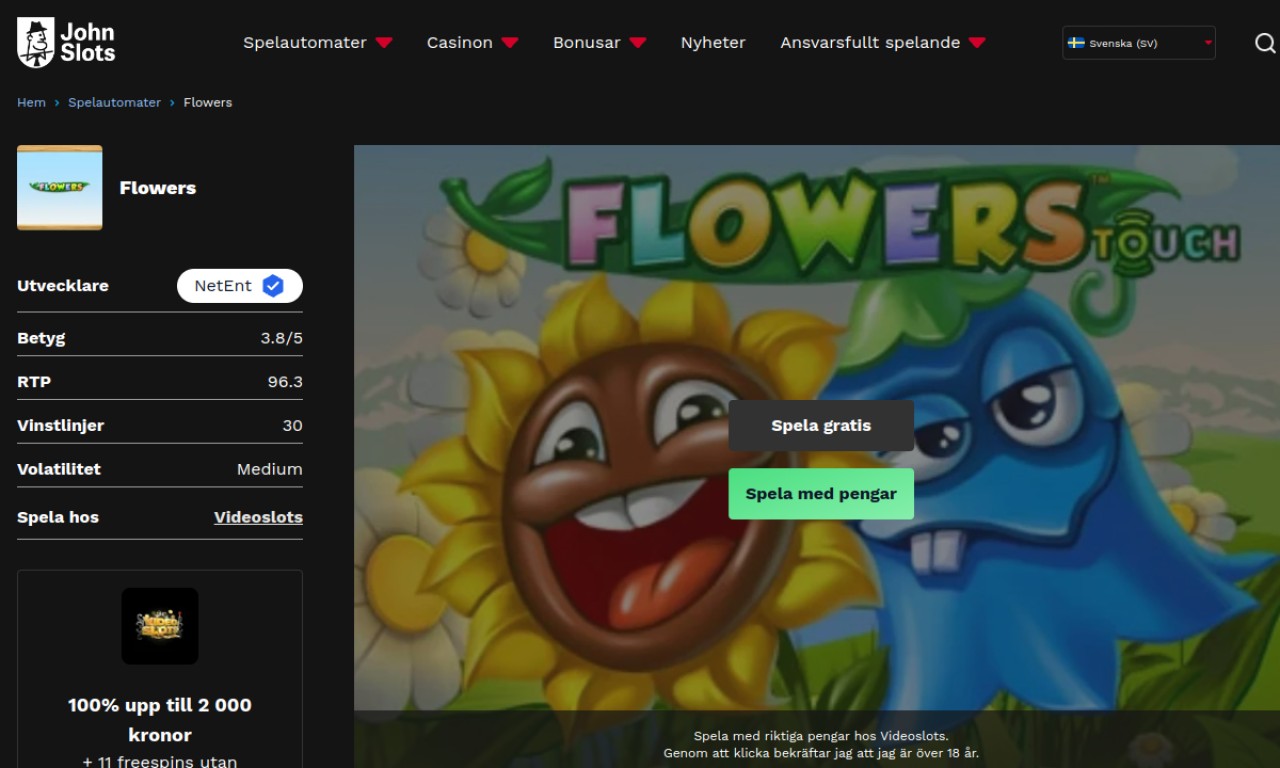Click the 96.3 RTP value

coord(285,382)
